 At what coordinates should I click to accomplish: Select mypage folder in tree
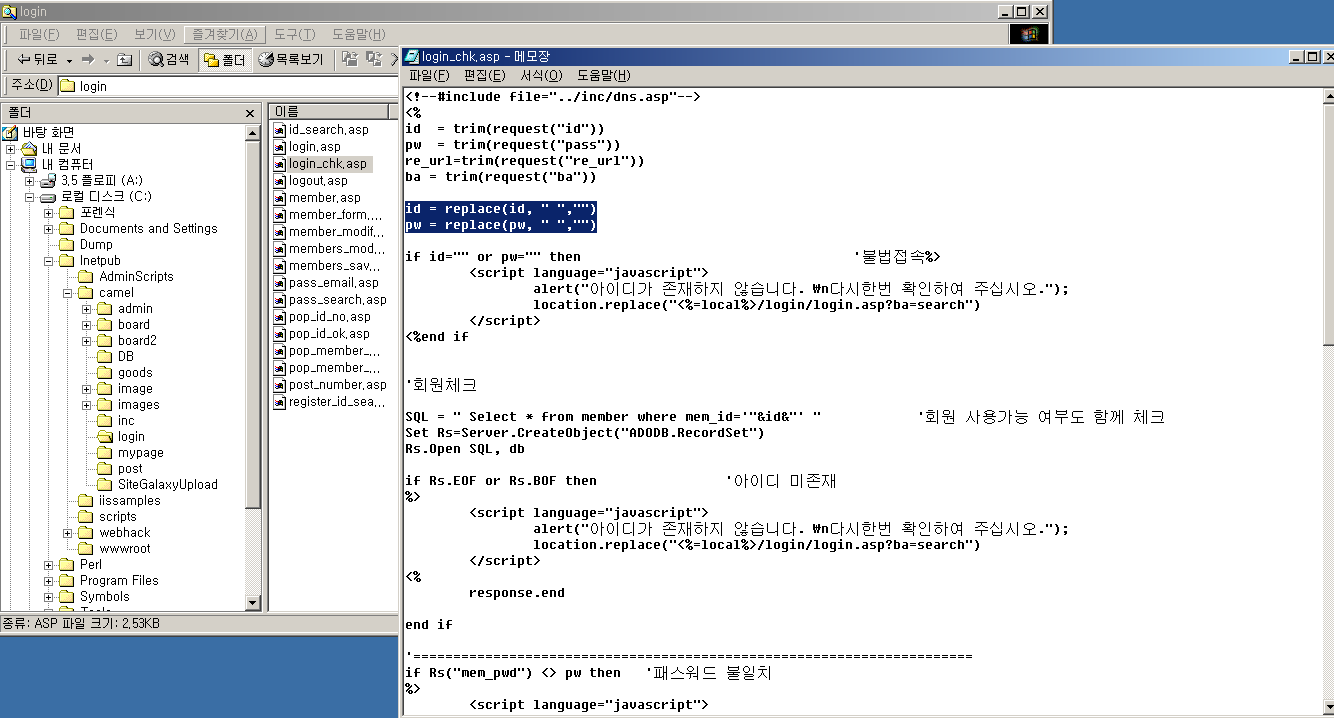click(140, 452)
